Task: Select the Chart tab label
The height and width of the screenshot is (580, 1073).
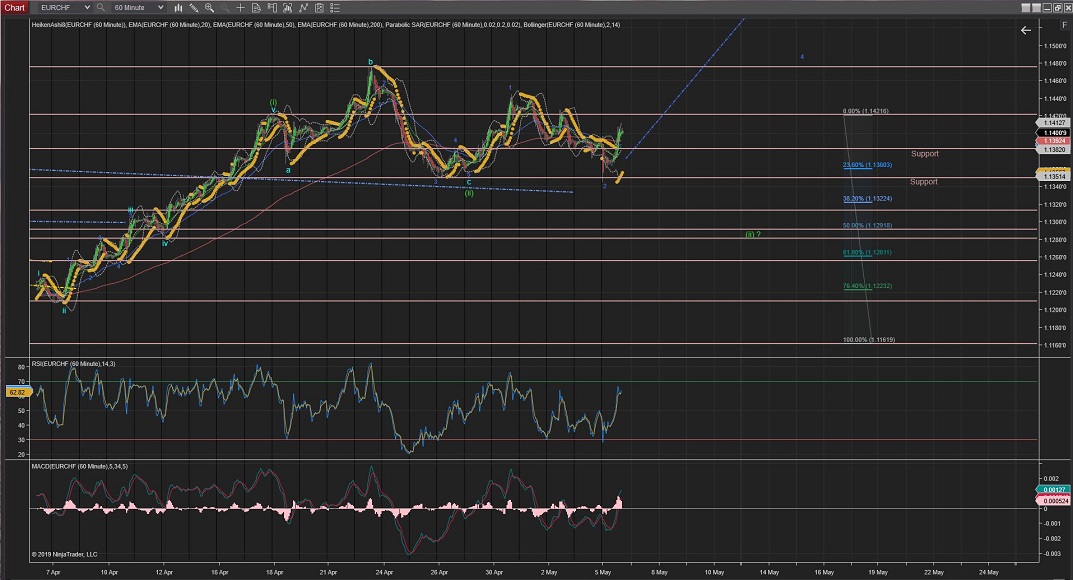Action: click(15, 7)
